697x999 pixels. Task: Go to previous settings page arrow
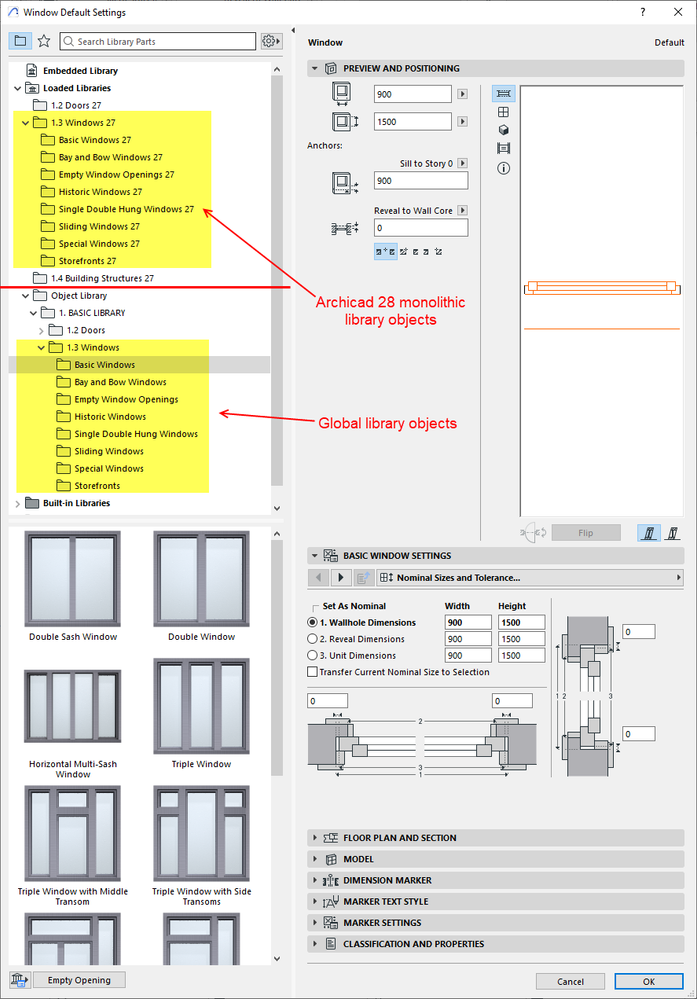(319, 577)
